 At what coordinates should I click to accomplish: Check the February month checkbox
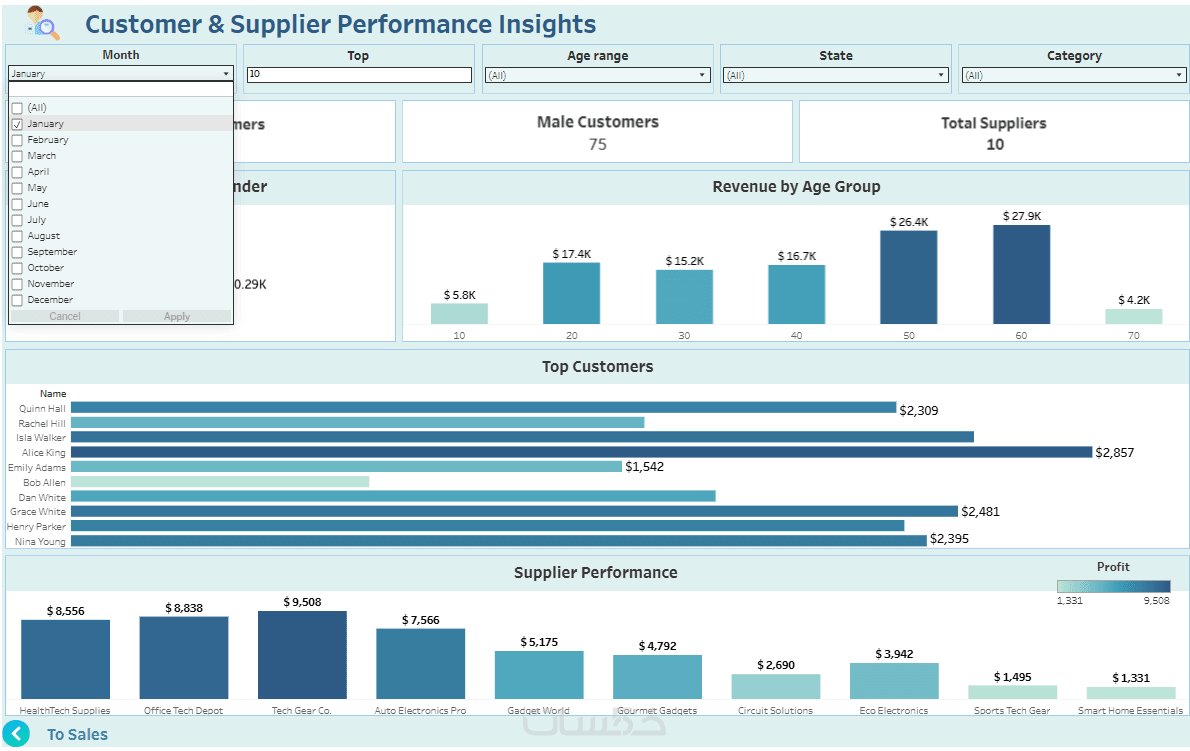(x=17, y=140)
